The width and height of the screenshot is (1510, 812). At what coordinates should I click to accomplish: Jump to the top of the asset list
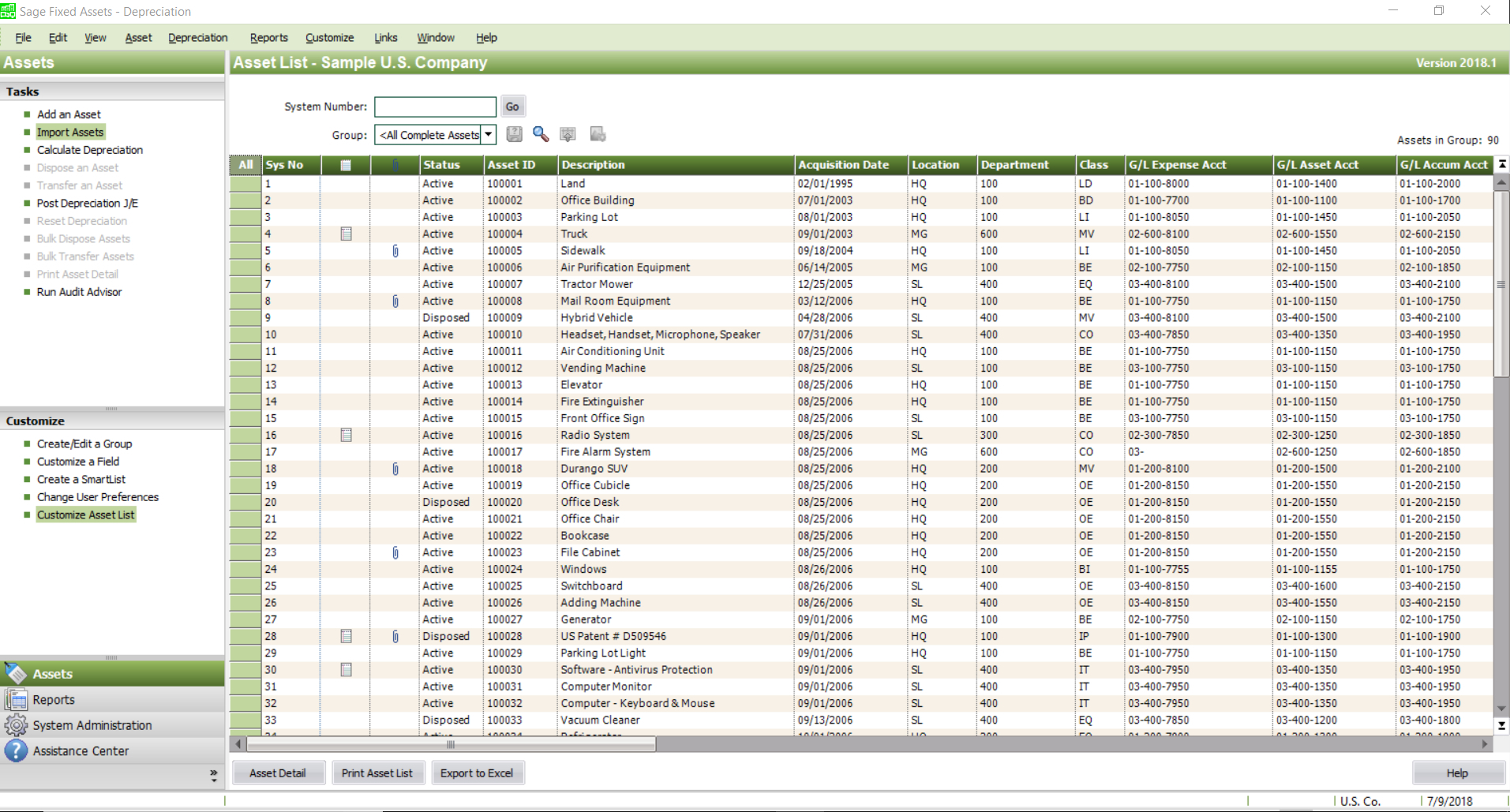[1502, 164]
